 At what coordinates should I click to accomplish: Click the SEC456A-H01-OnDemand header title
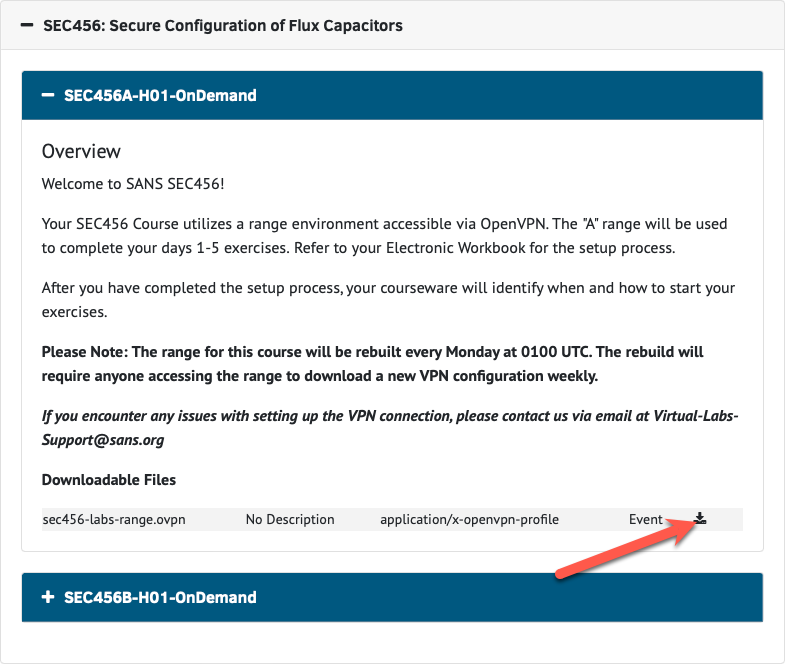[x=160, y=95]
